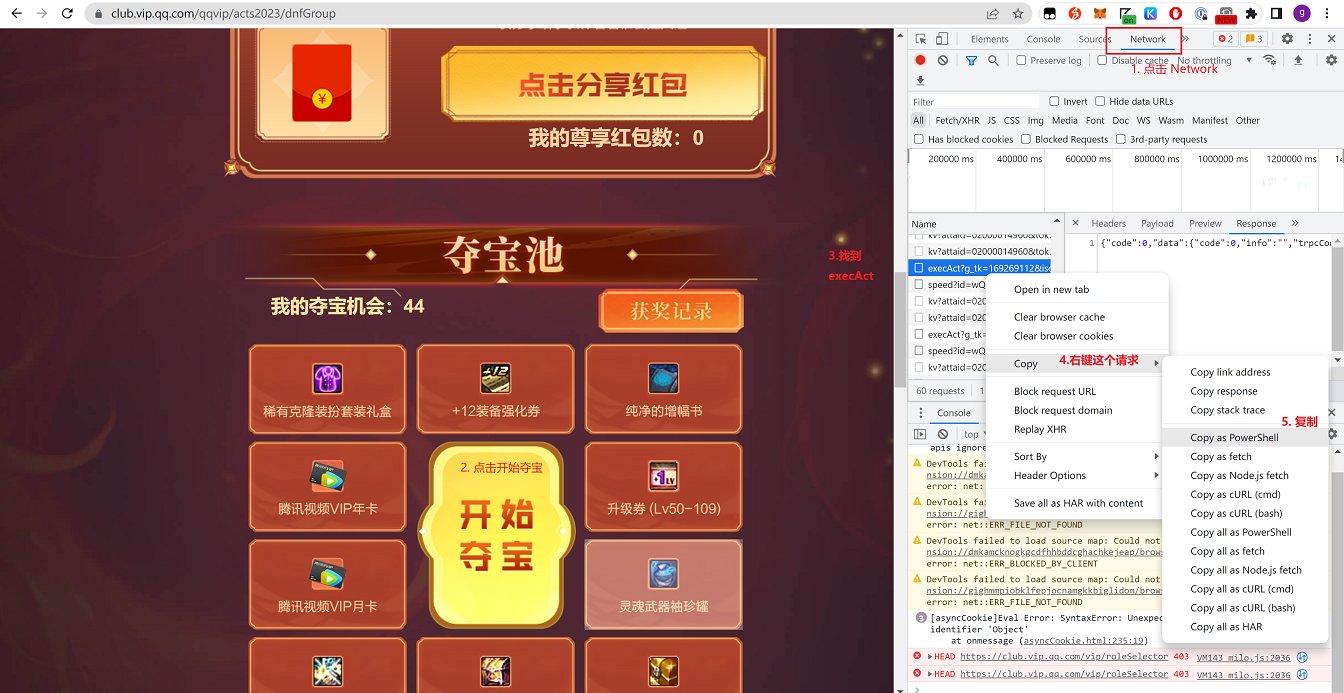Click the red errors count badge
The height and width of the screenshot is (693, 1344).
click(1225, 39)
